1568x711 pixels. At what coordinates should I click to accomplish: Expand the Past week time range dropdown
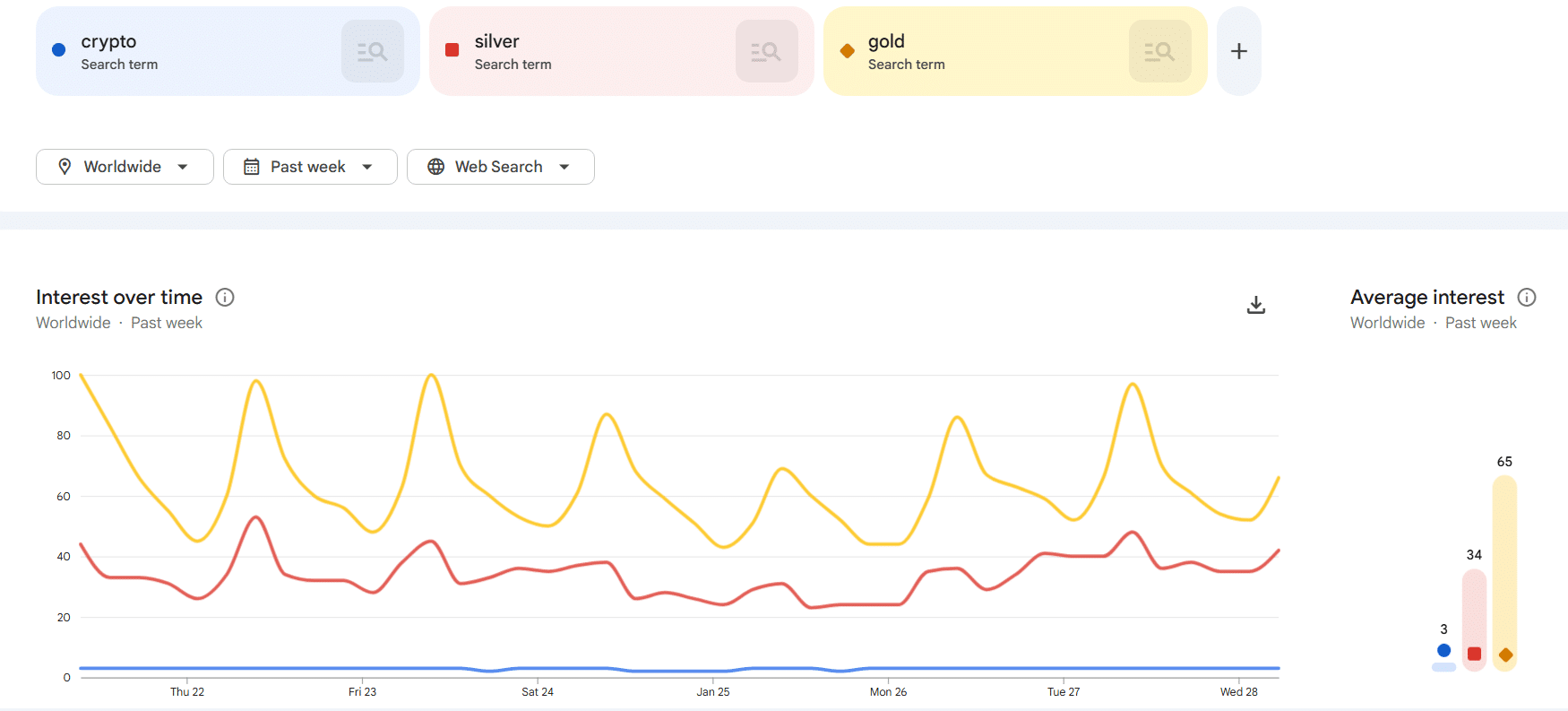[366, 167]
